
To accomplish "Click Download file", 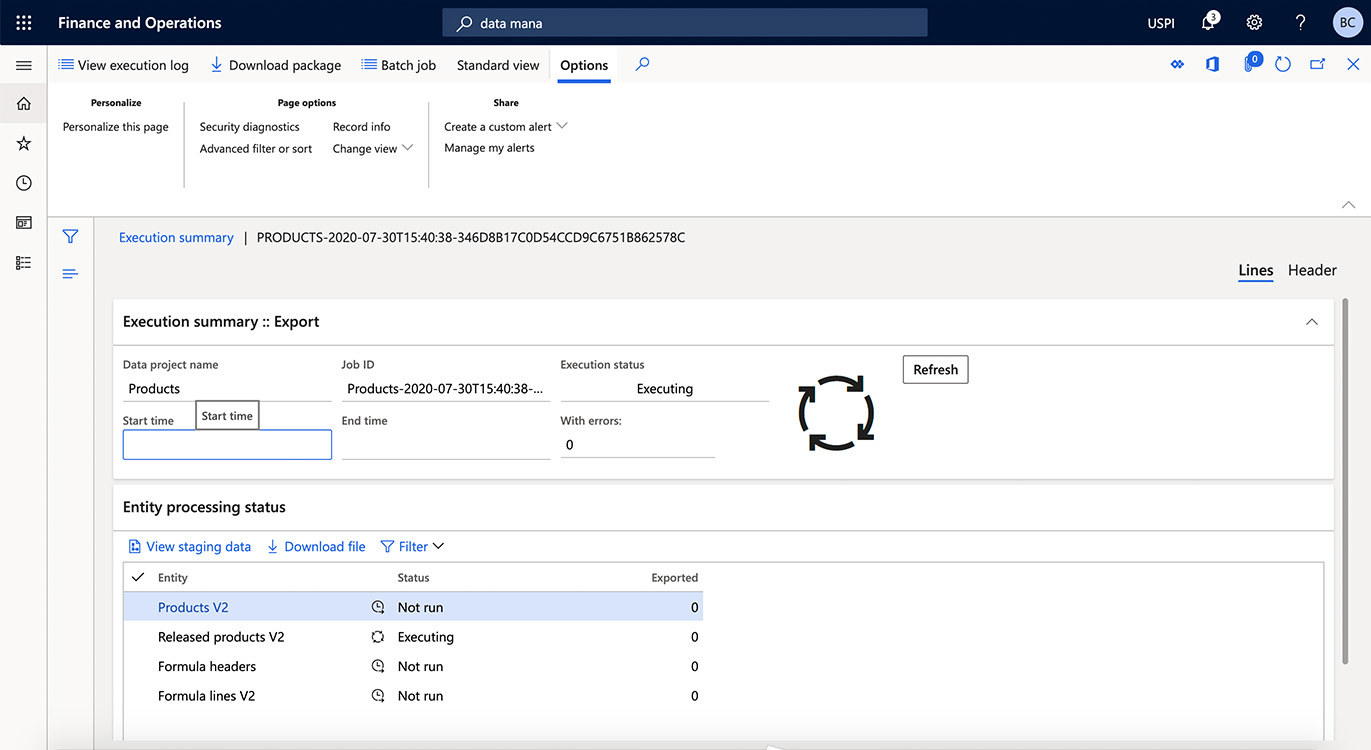I will [316, 547].
